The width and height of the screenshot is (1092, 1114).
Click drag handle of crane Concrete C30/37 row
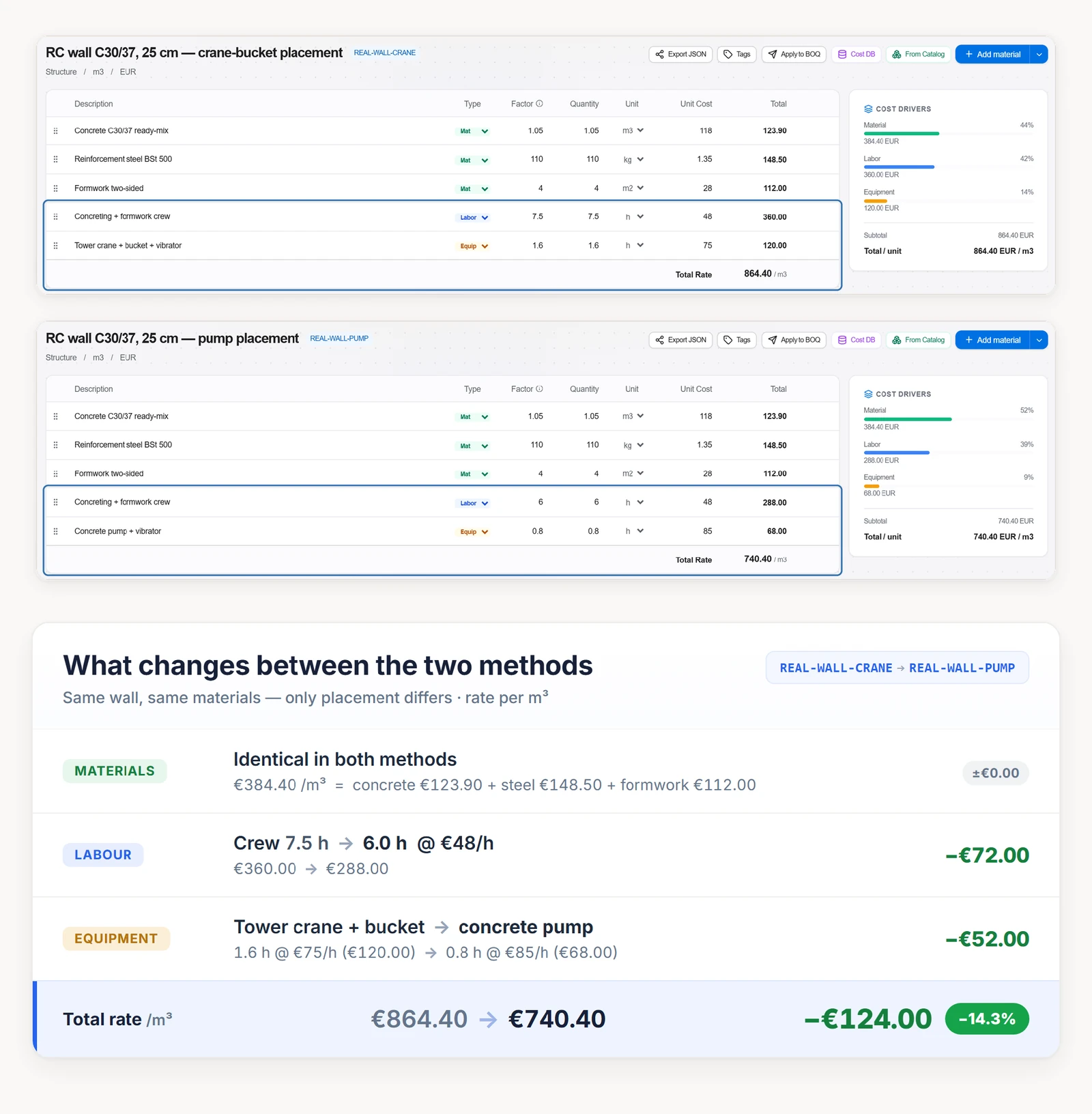click(56, 131)
